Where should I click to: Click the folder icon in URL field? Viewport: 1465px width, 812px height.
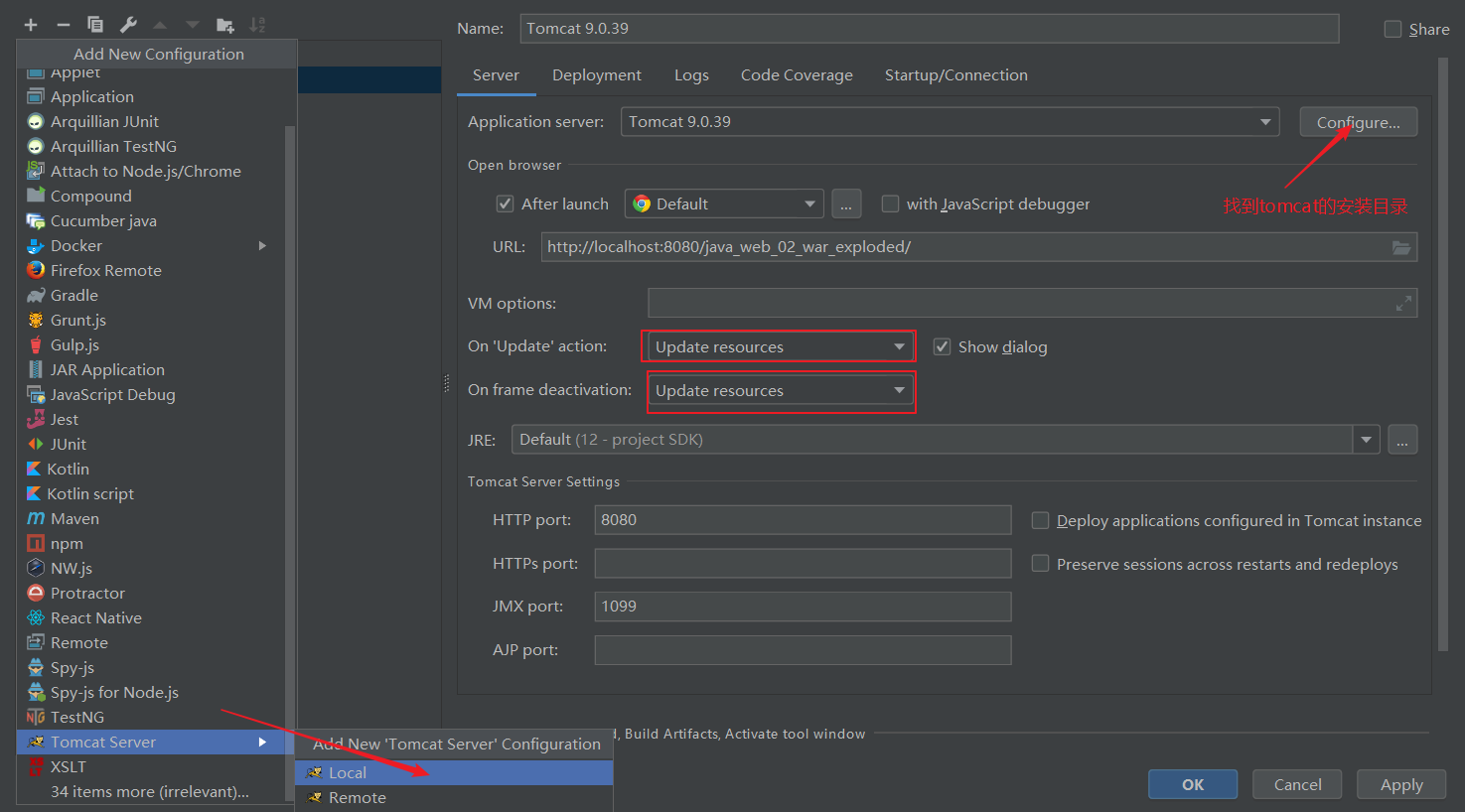tap(1401, 247)
